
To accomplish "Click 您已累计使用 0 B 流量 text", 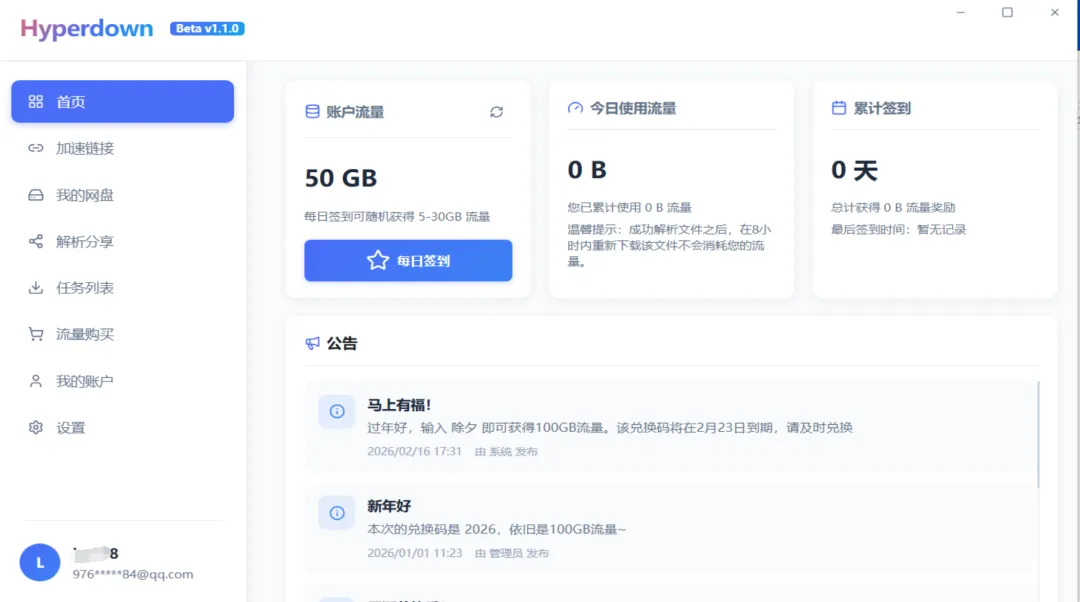I will pos(629,207).
